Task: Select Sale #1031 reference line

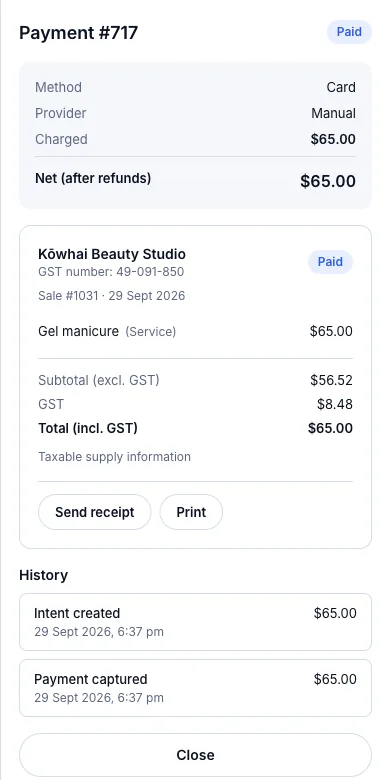Action: [x=111, y=296]
